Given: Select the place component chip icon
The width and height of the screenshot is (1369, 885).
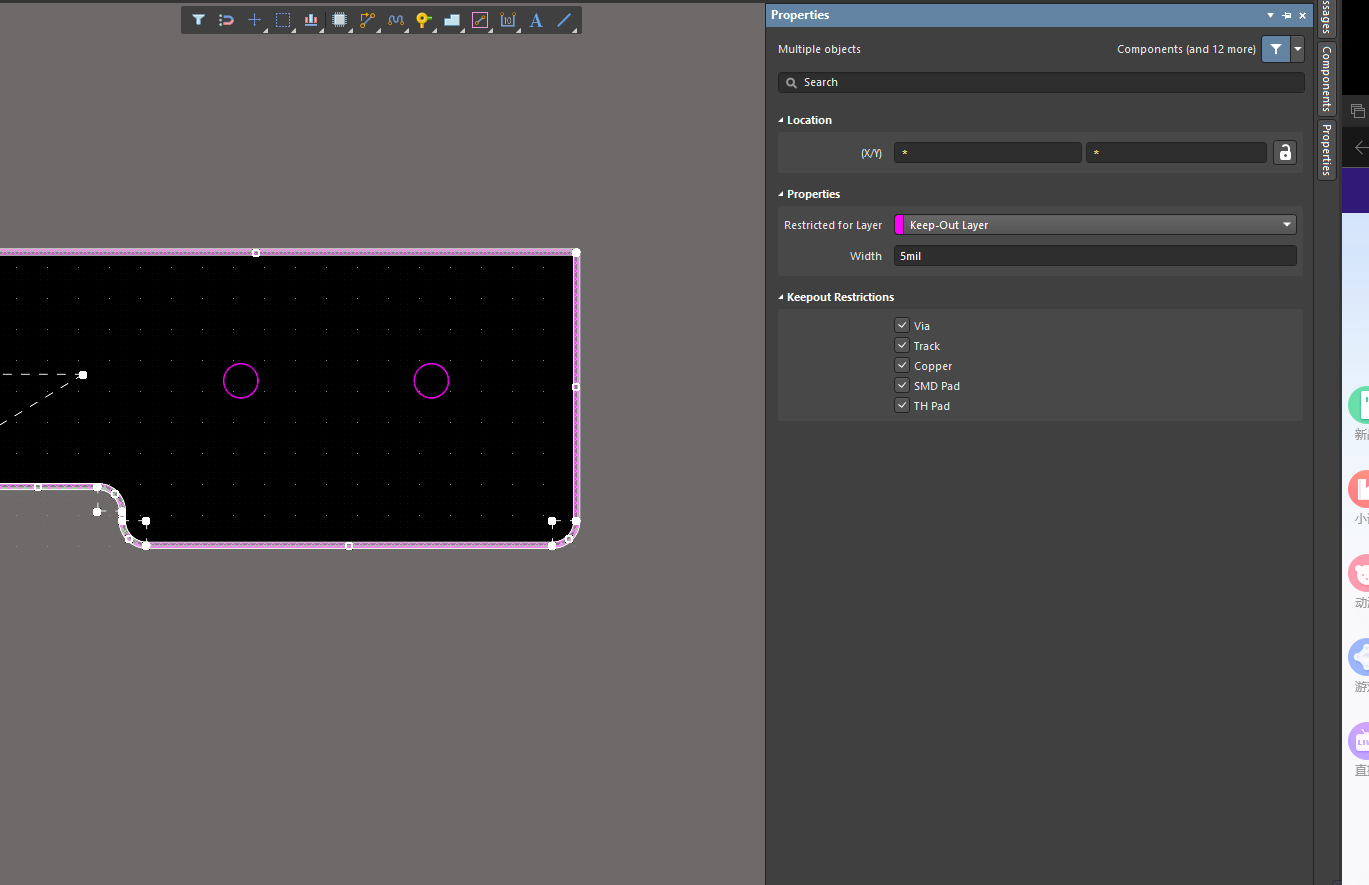Looking at the screenshot, I should click(x=339, y=20).
